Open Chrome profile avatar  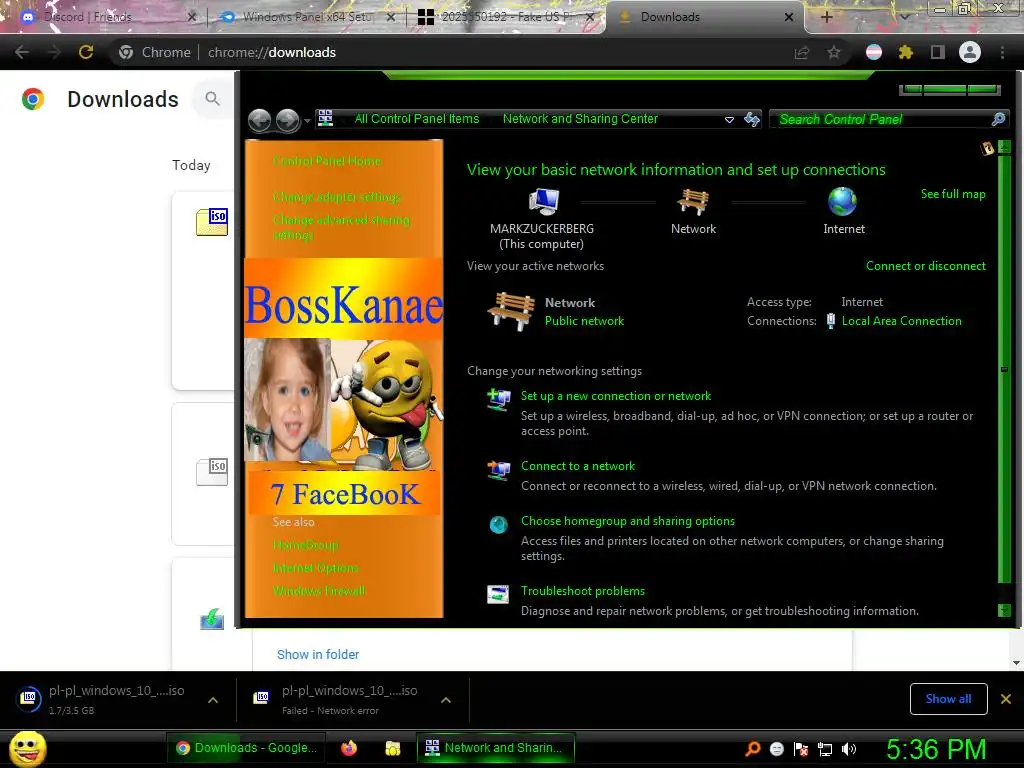tap(970, 52)
